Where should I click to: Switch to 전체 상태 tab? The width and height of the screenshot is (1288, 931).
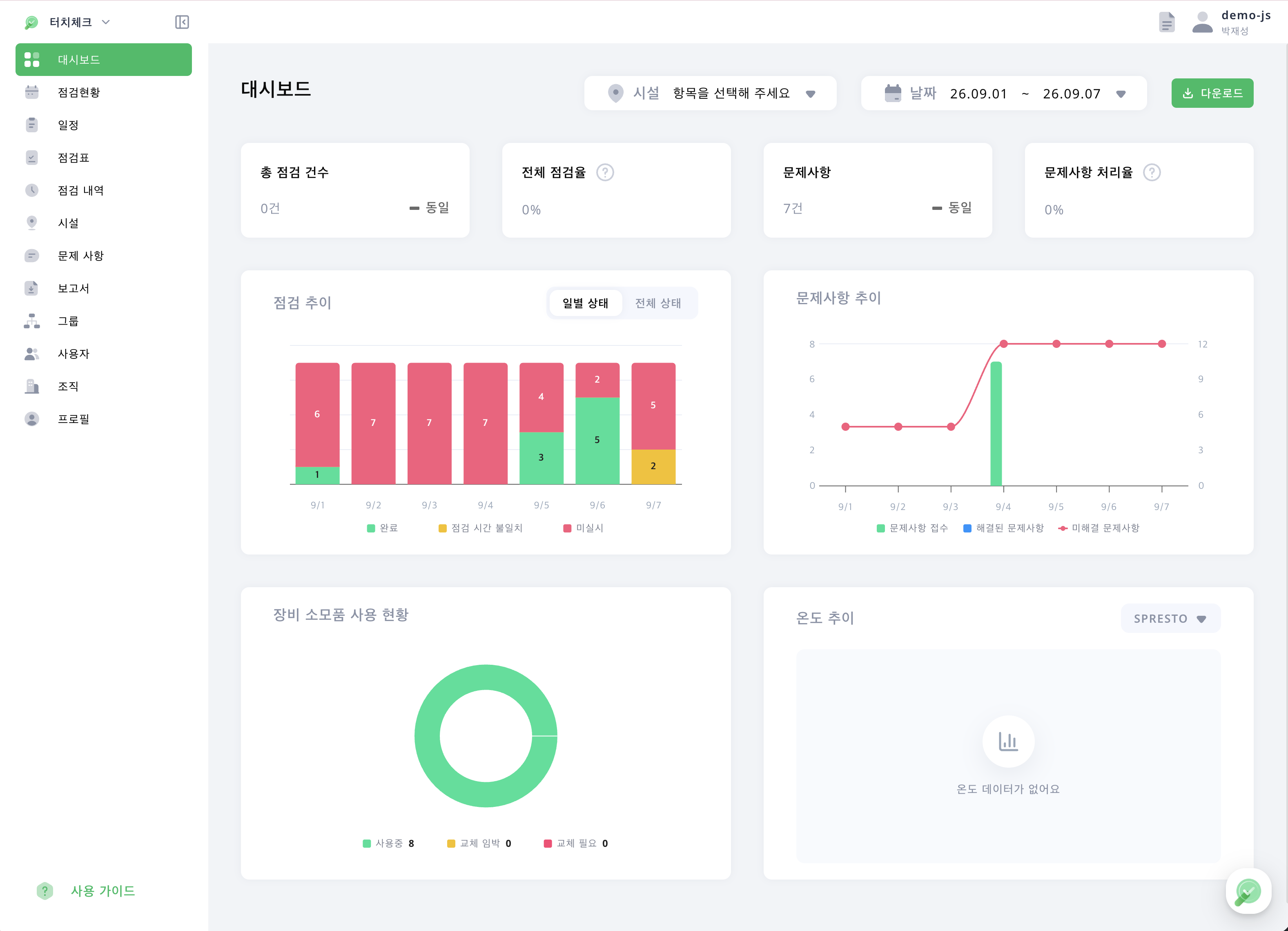(x=657, y=303)
